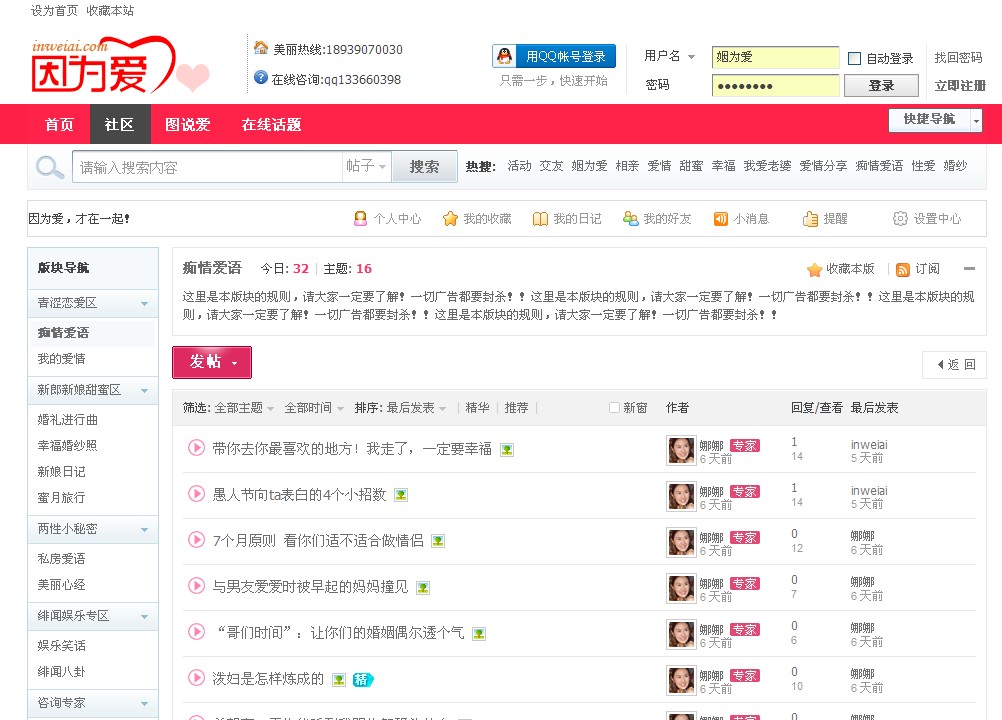The width and height of the screenshot is (1002, 720).
Task: Collapse 新郎新娘甜蜜区 section
Action: click(144, 390)
